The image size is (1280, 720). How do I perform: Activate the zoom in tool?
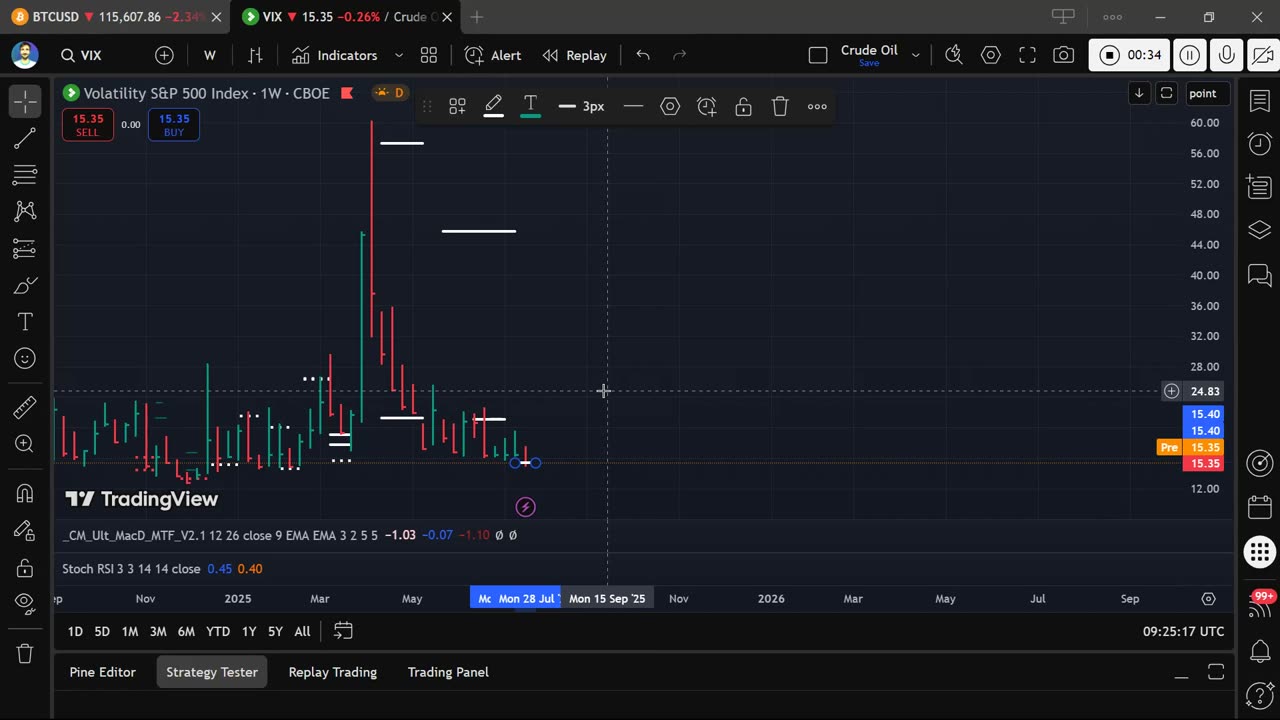coord(25,443)
